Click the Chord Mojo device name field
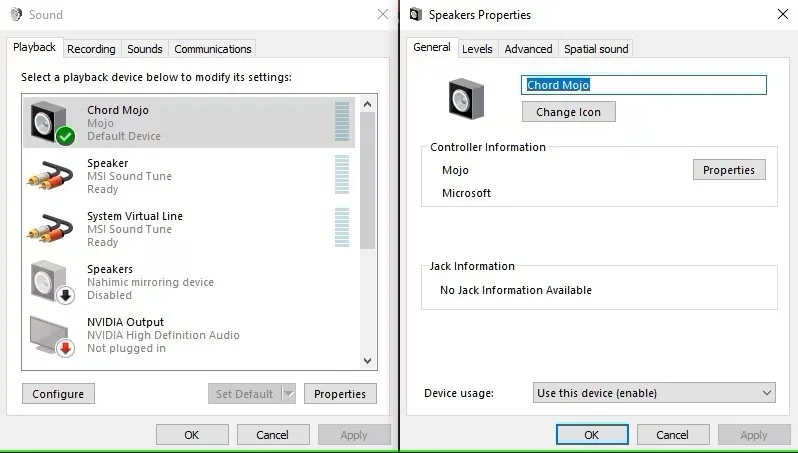The width and height of the screenshot is (798, 453). click(644, 85)
